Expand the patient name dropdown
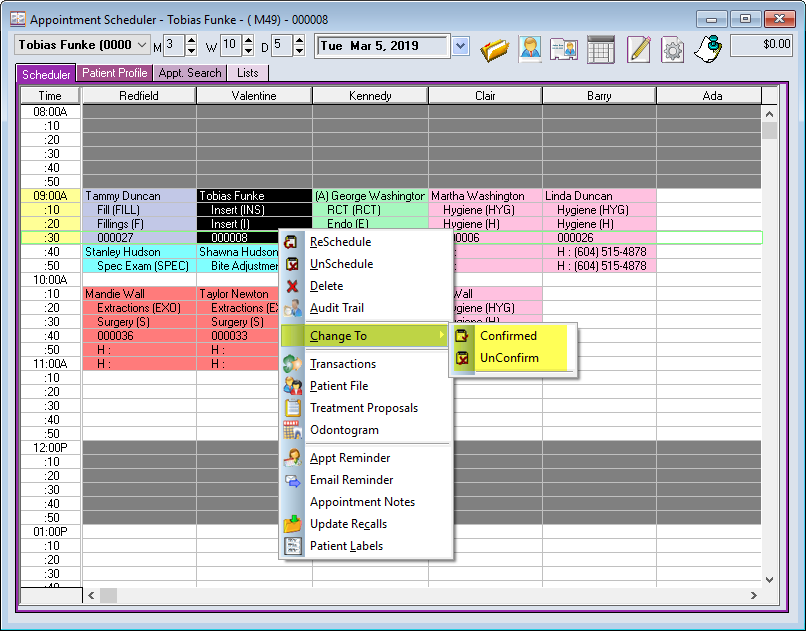Image resolution: width=806 pixels, height=631 pixels. pos(141,45)
